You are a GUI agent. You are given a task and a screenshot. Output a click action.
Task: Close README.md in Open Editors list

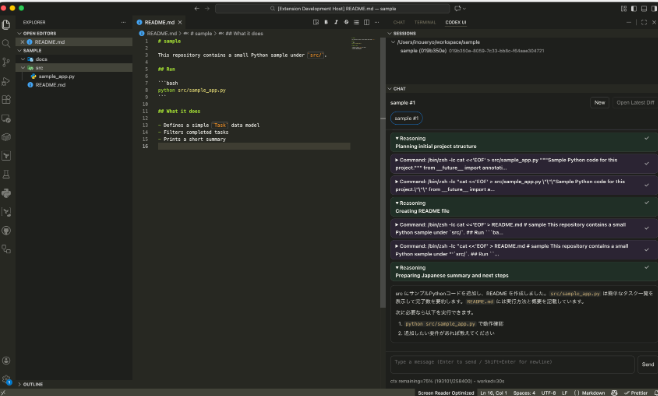point(22,42)
